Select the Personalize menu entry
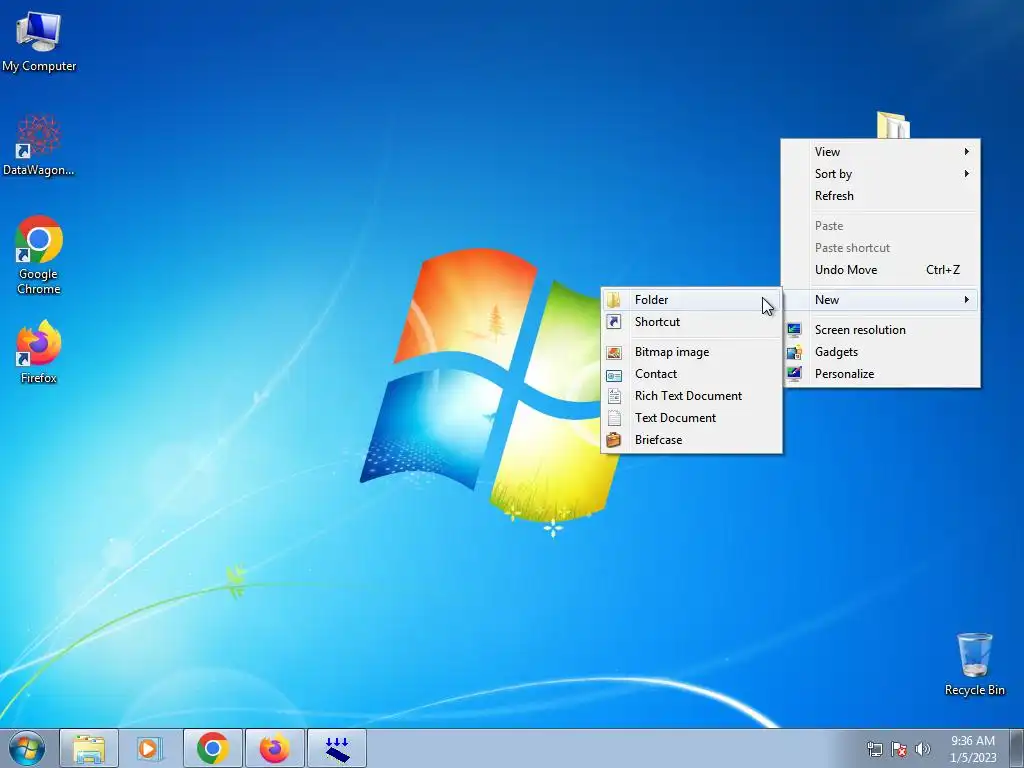This screenshot has width=1024, height=768. (x=880, y=374)
